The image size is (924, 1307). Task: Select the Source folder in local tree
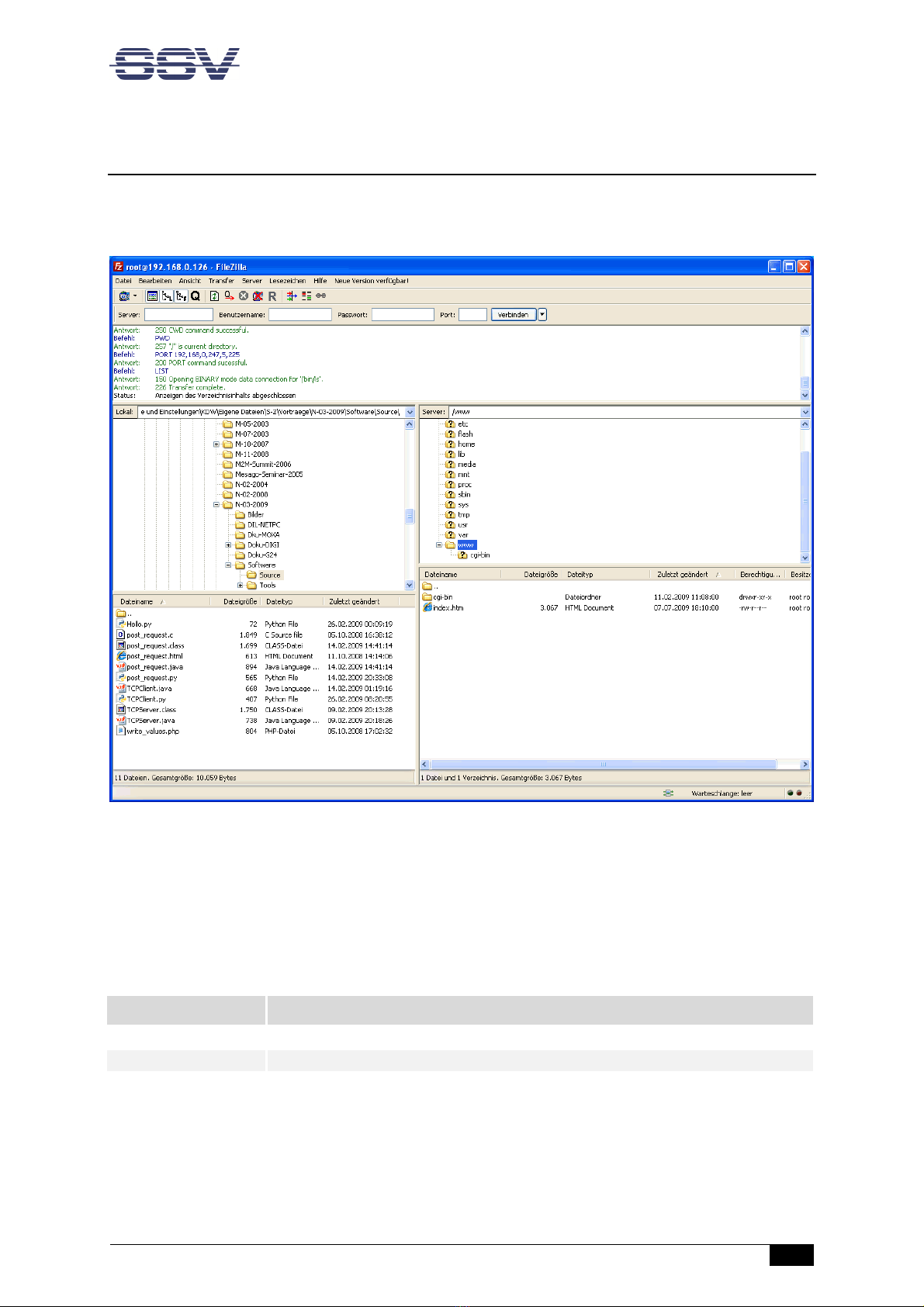pyautogui.click(x=269, y=575)
